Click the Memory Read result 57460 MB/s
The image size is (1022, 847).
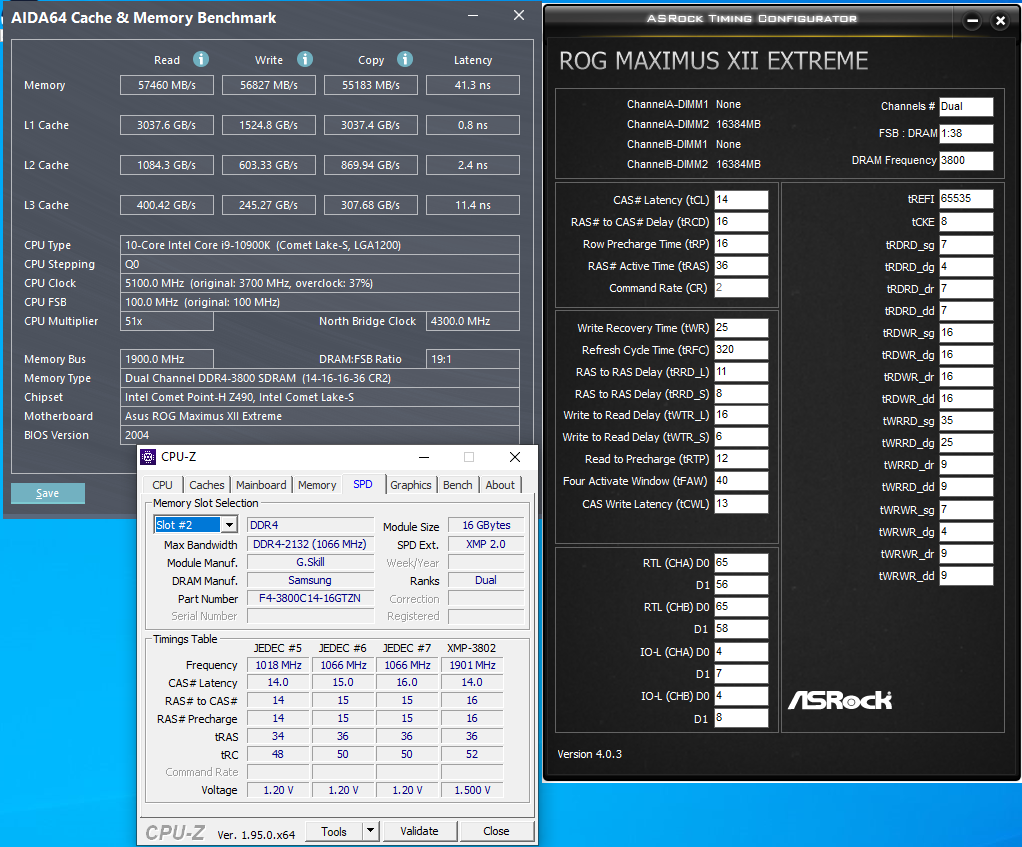[x=167, y=85]
